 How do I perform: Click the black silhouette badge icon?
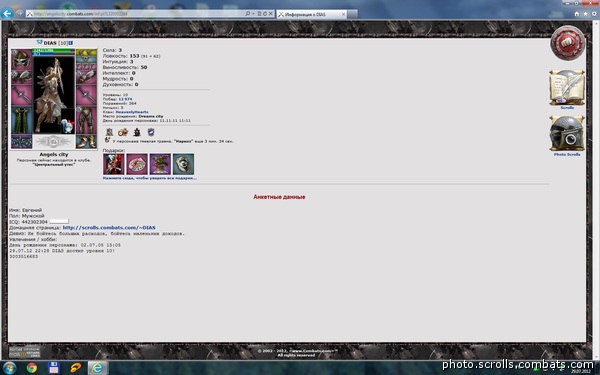coord(137,132)
